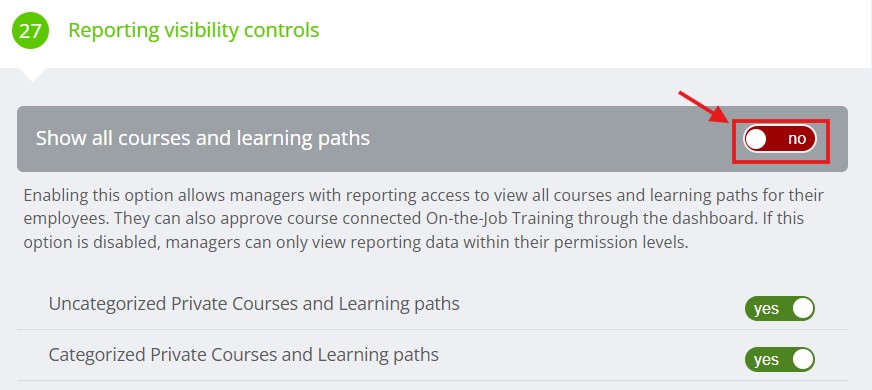Screen dimensions: 872x390
Task: Click the white knob on Categorized yes switch
Action: [803, 359]
